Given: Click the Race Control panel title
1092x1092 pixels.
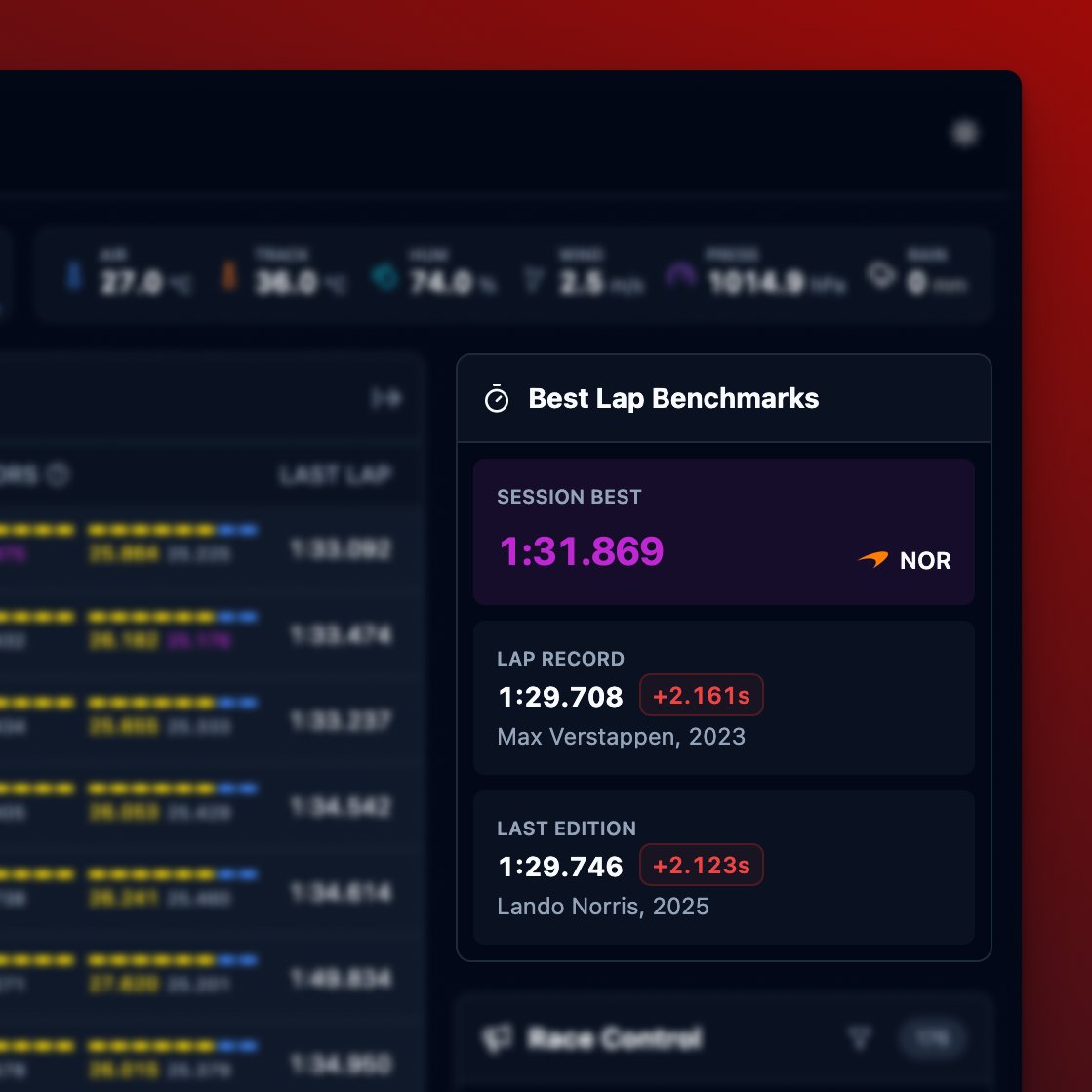Looking at the screenshot, I should tap(616, 1038).
